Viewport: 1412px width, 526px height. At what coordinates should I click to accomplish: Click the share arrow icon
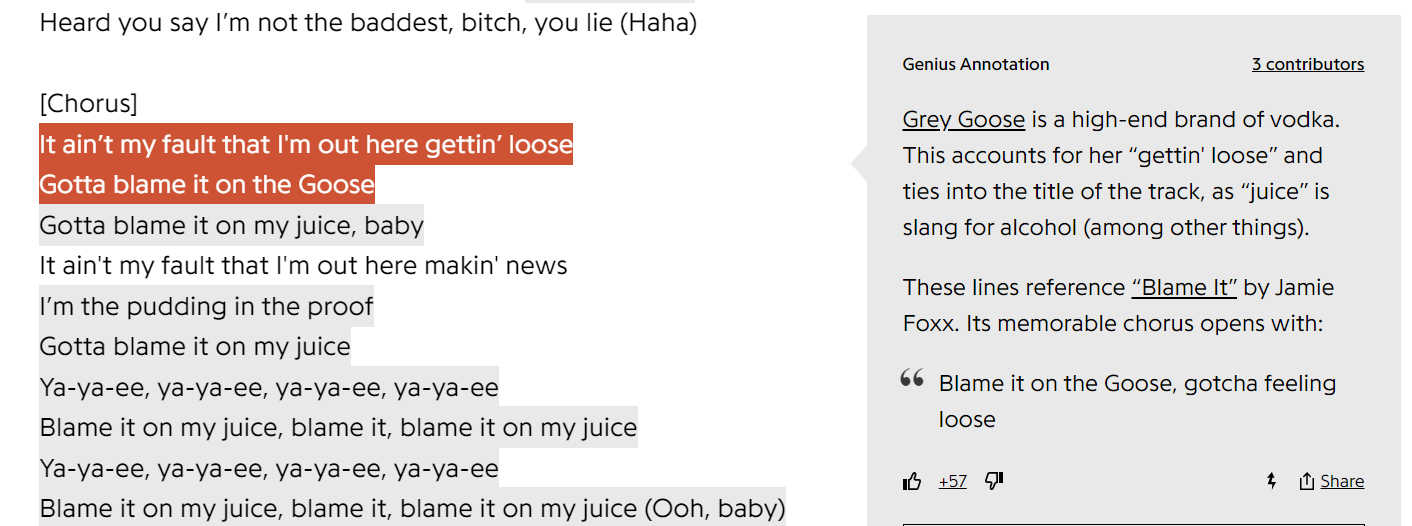(x=1306, y=482)
